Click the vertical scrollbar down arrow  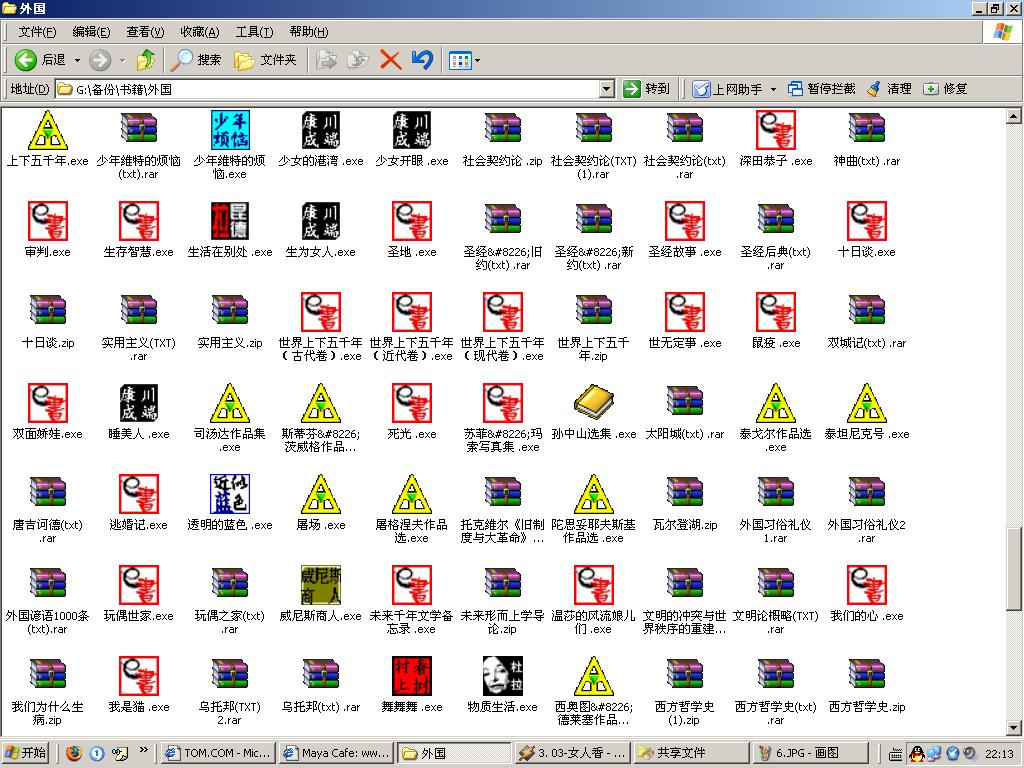[x=1014, y=727]
